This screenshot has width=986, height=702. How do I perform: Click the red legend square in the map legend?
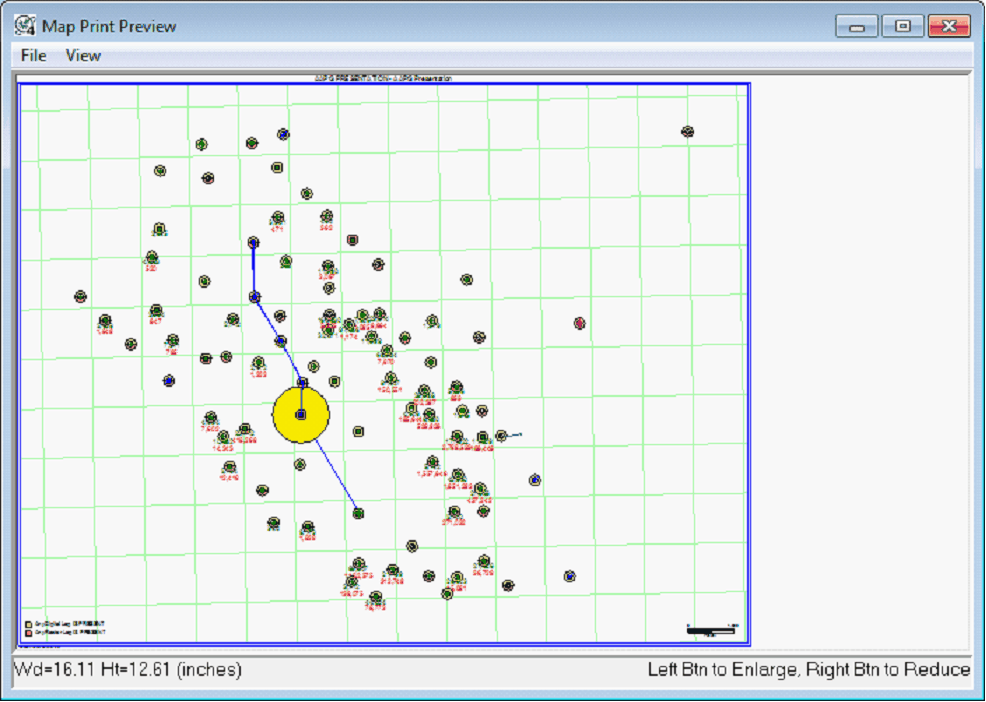[29, 632]
